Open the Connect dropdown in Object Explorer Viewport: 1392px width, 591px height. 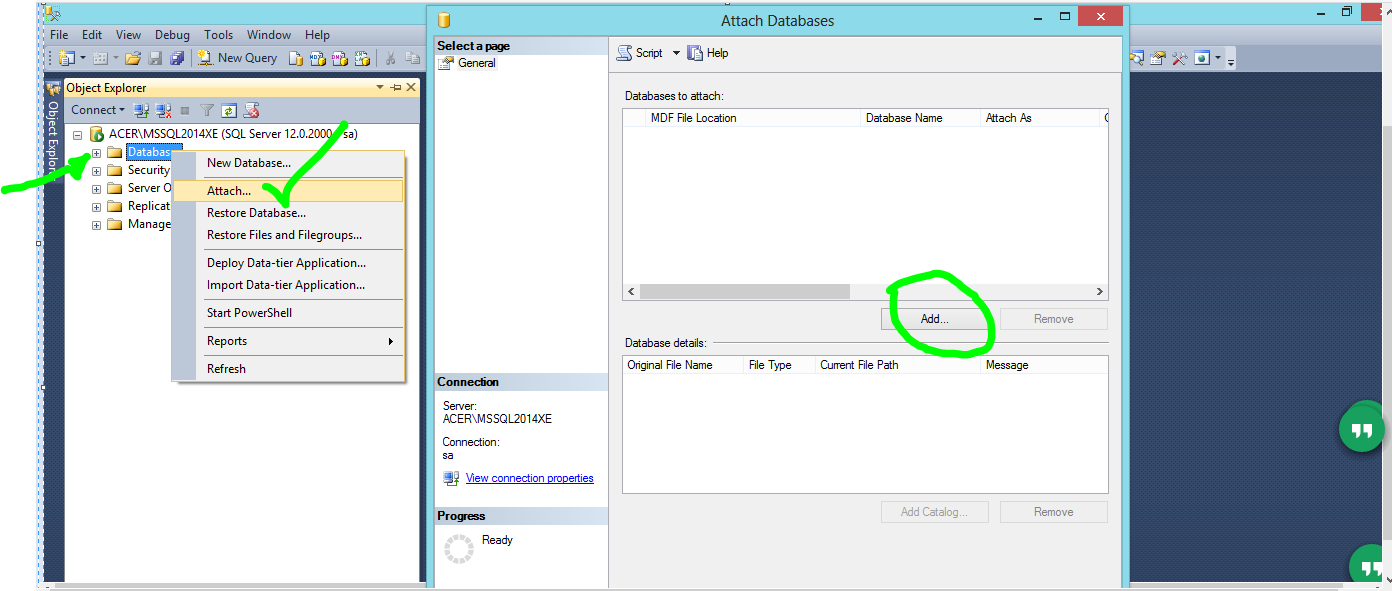coord(98,110)
